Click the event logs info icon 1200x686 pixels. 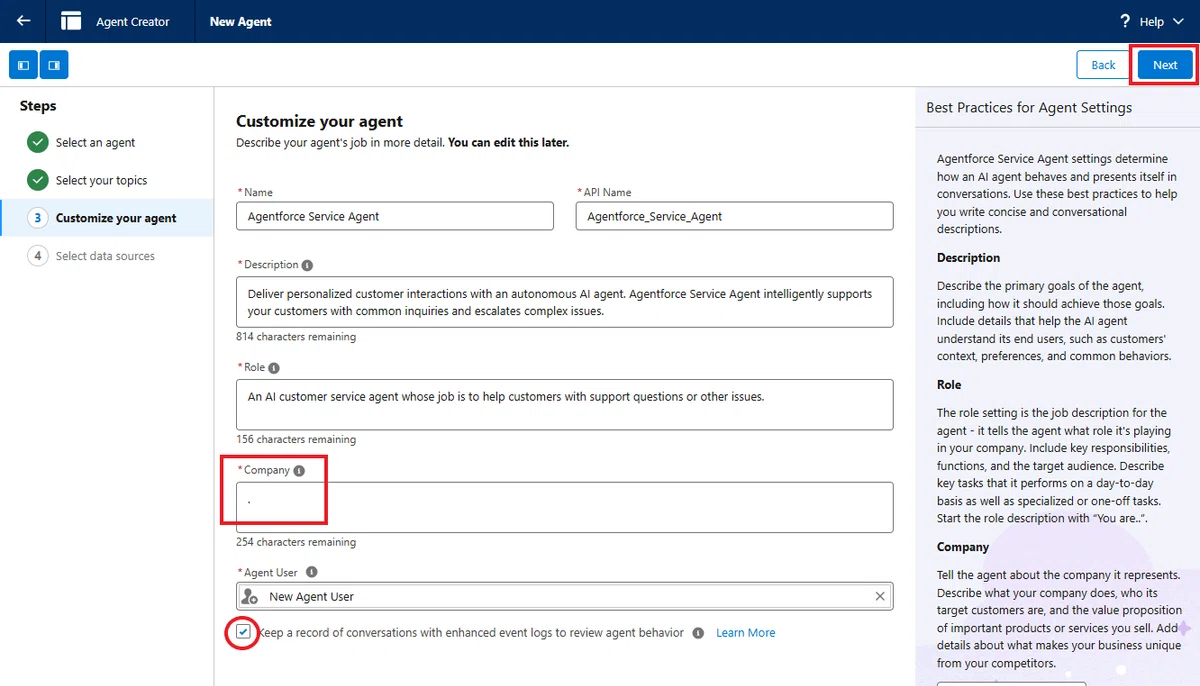698,633
